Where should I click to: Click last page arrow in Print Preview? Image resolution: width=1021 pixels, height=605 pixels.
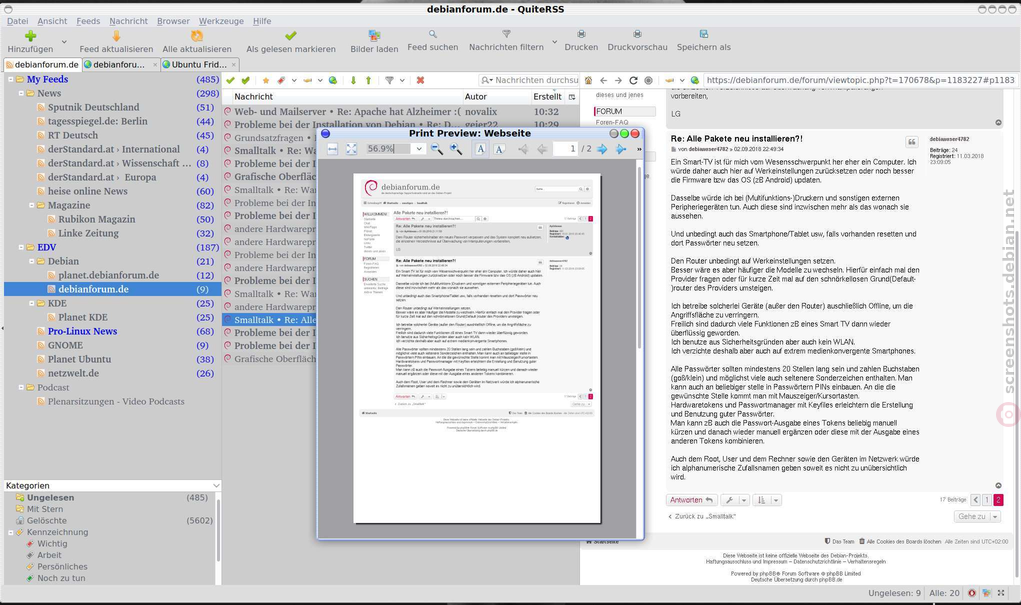tap(621, 149)
